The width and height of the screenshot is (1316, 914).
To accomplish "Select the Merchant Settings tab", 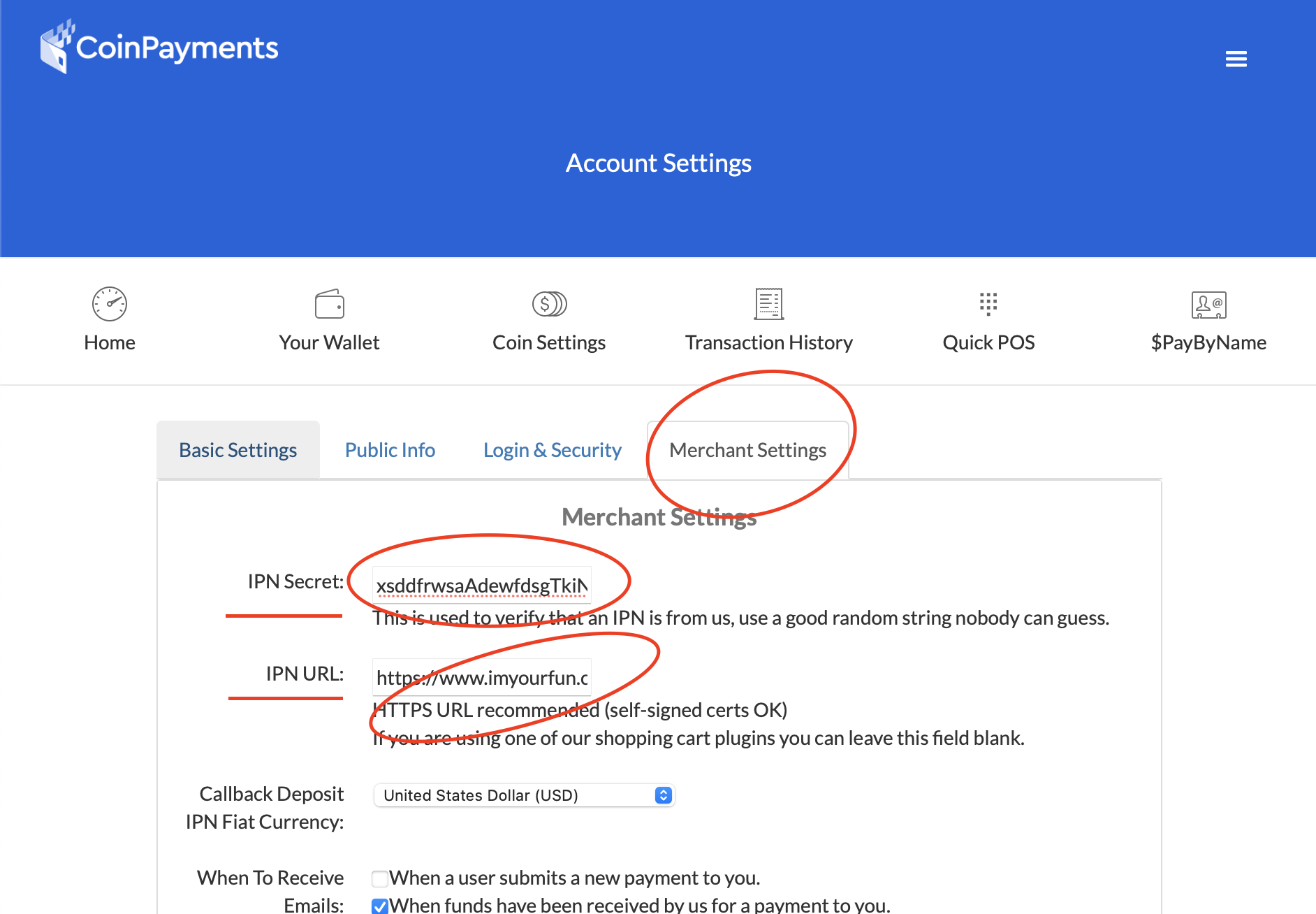I will pos(747,450).
